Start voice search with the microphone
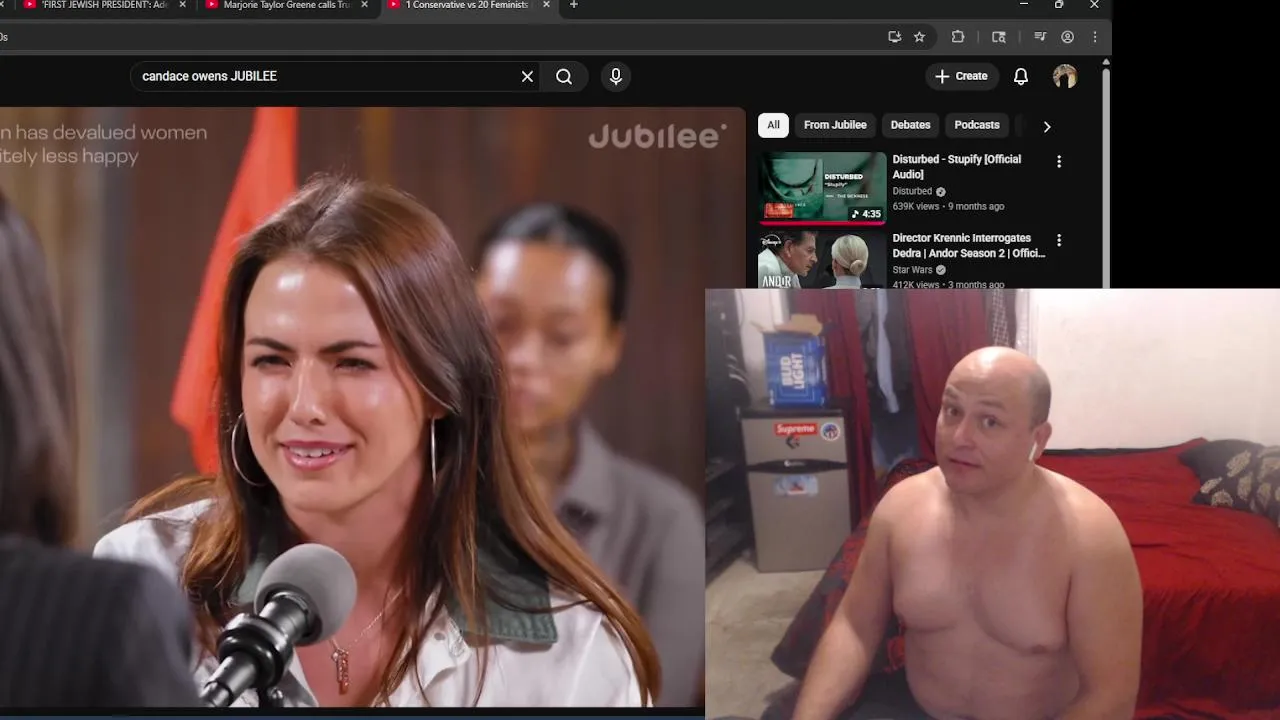 click(616, 77)
